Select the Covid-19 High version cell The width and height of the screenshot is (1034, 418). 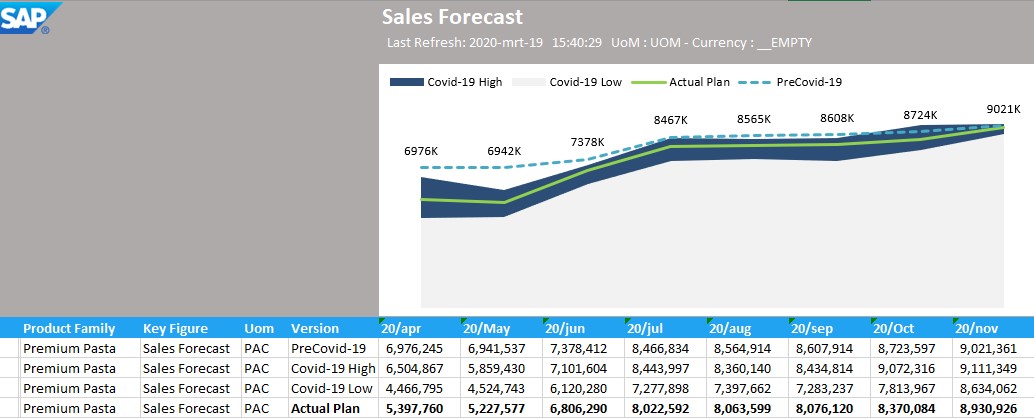click(333, 368)
